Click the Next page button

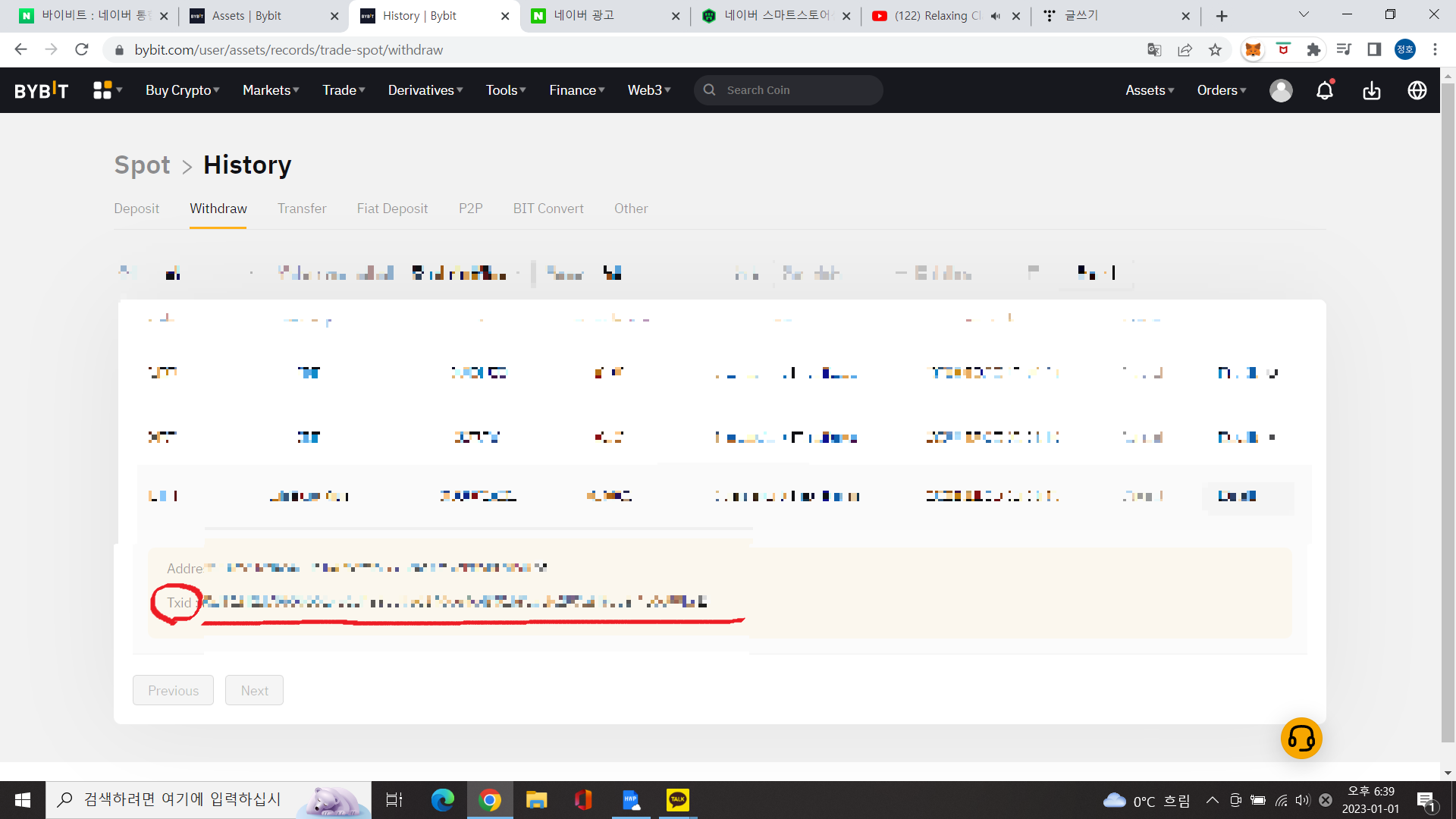254,690
